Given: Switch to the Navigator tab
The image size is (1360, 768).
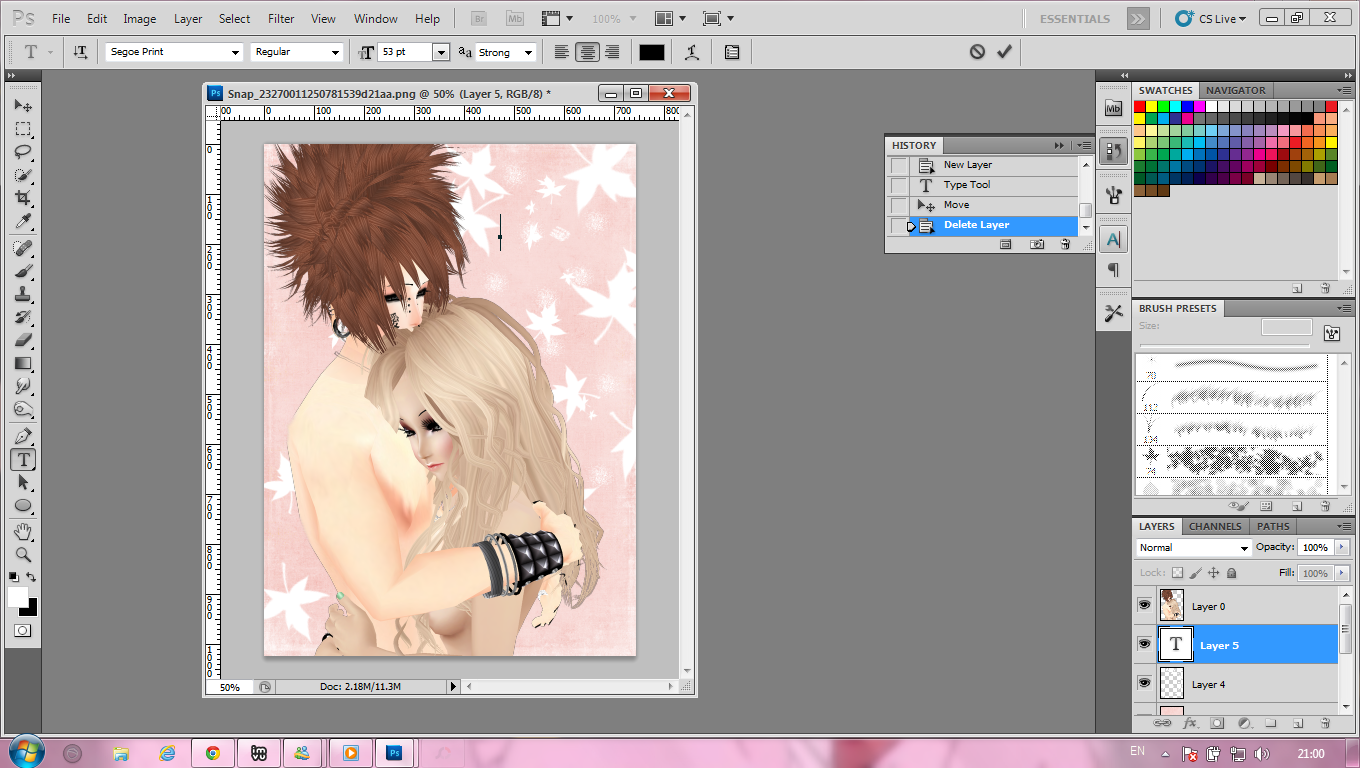Looking at the screenshot, I should (x=1236, y=90).
